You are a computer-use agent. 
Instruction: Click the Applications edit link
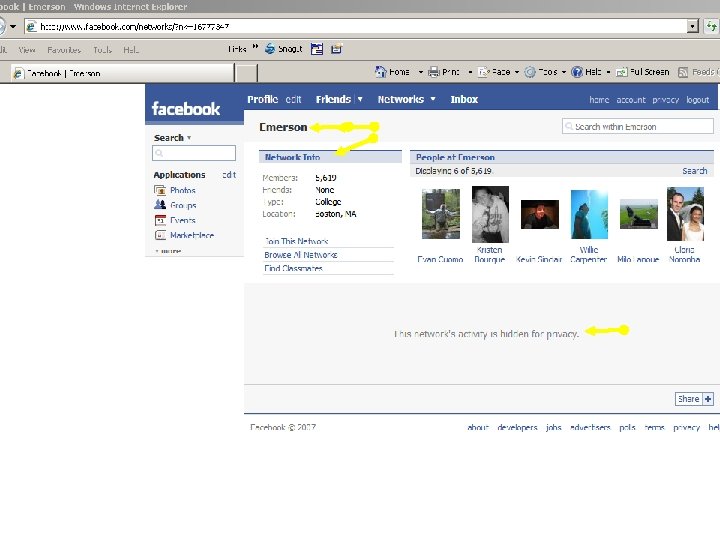(x=229, y=175)
